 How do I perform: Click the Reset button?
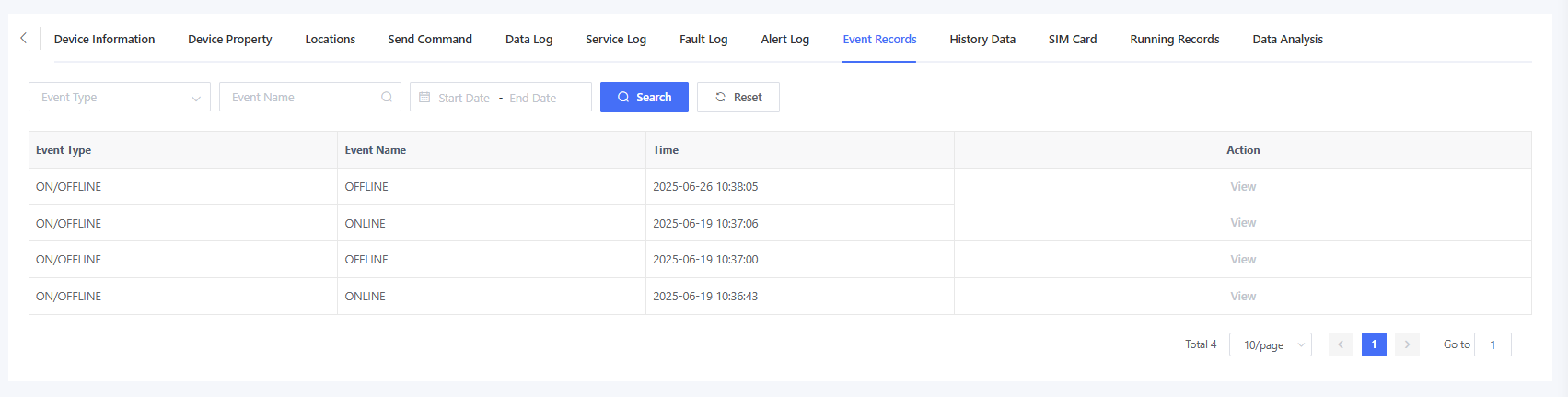tap(738, 97)
